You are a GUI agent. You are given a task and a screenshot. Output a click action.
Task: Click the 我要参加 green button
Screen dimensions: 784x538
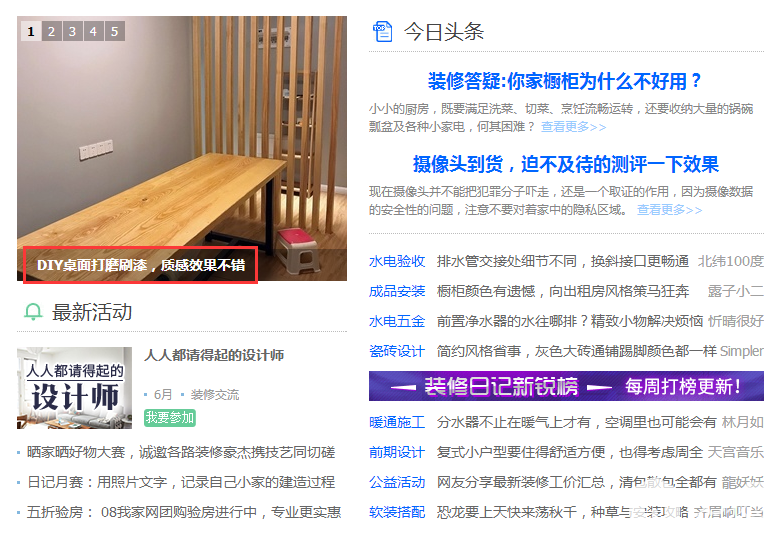(170, 418)
